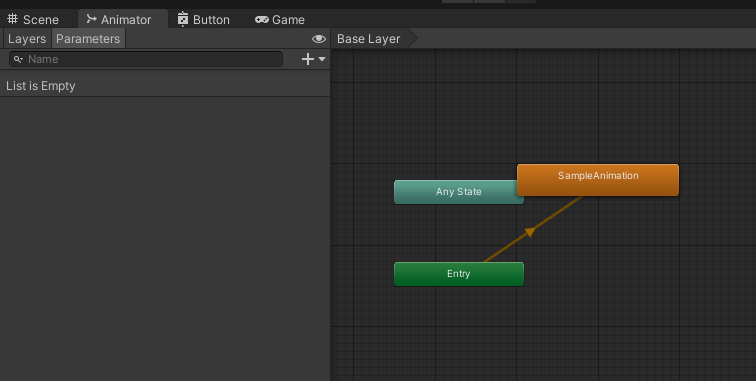Switch to the Game tab
The height and width of the screenshot is (381, 756).
click(280, 19)
